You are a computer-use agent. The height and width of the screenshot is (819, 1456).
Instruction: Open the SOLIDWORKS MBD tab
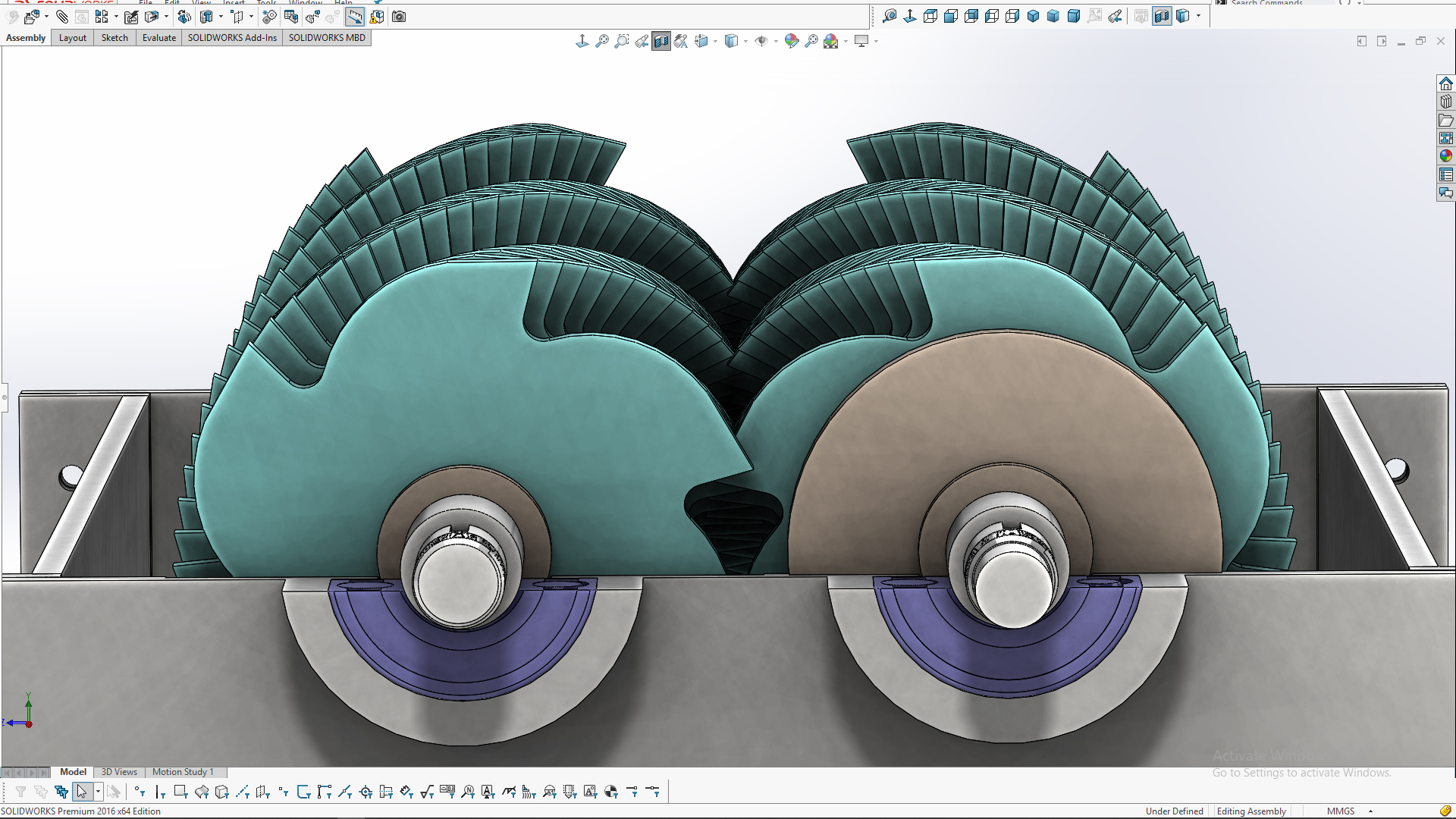pyautogui.click(x=327, y=38)
